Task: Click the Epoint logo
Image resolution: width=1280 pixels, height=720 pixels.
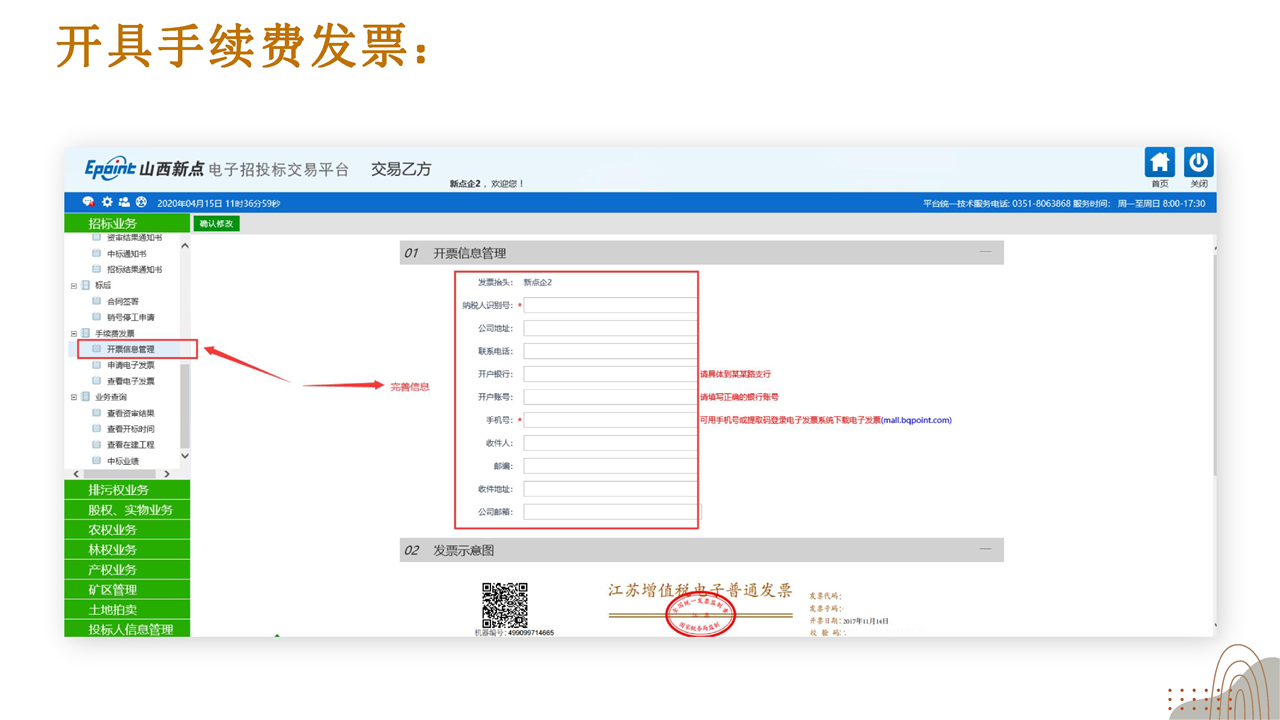Action: click(x=110, y=169)
